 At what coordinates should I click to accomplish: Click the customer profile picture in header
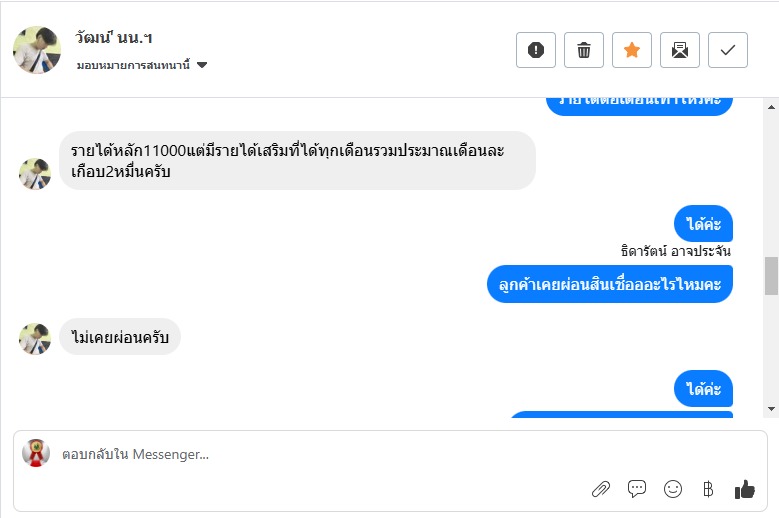click(x=37, y=50)
